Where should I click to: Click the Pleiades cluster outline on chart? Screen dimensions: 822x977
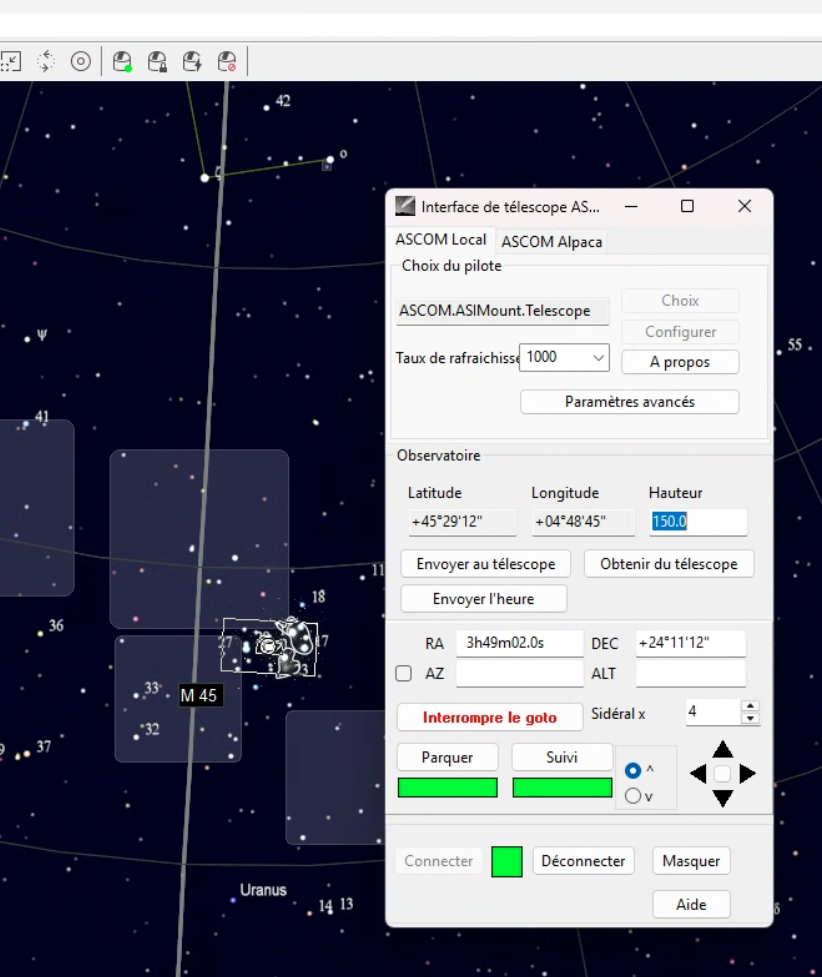(x=270, y=646)
